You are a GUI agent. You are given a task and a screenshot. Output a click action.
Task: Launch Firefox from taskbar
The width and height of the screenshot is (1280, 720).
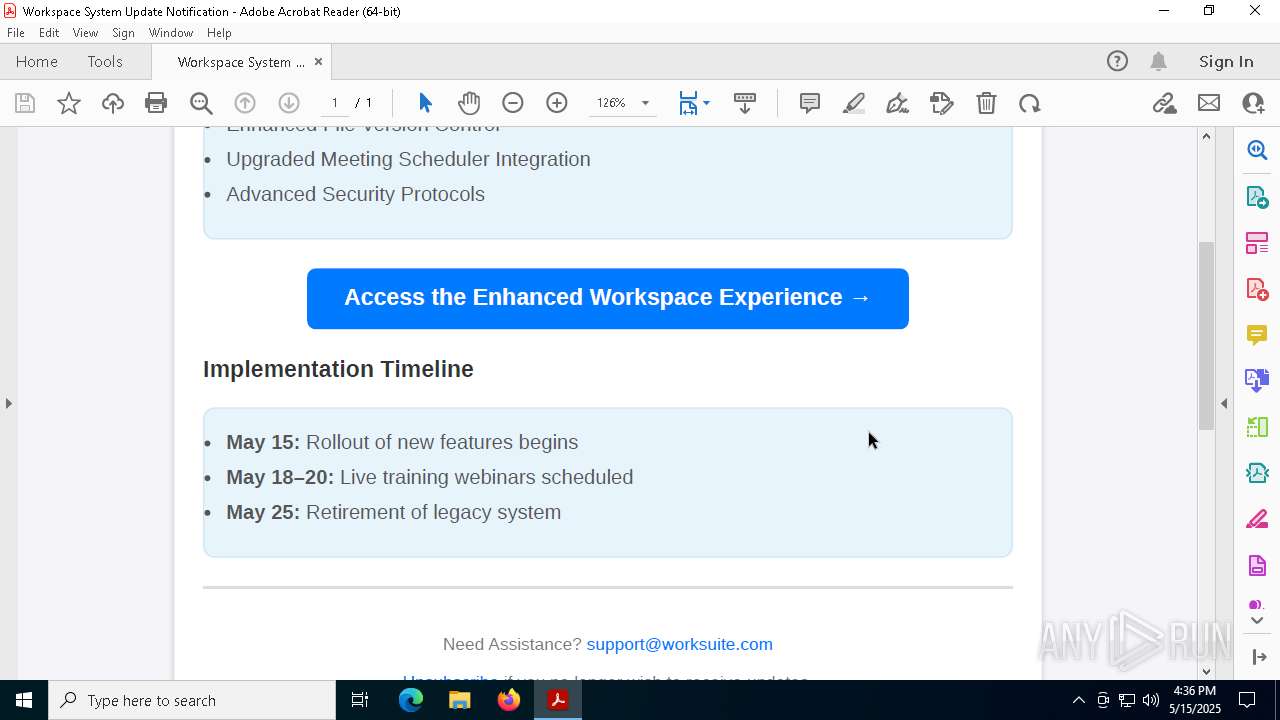point(509,700)
